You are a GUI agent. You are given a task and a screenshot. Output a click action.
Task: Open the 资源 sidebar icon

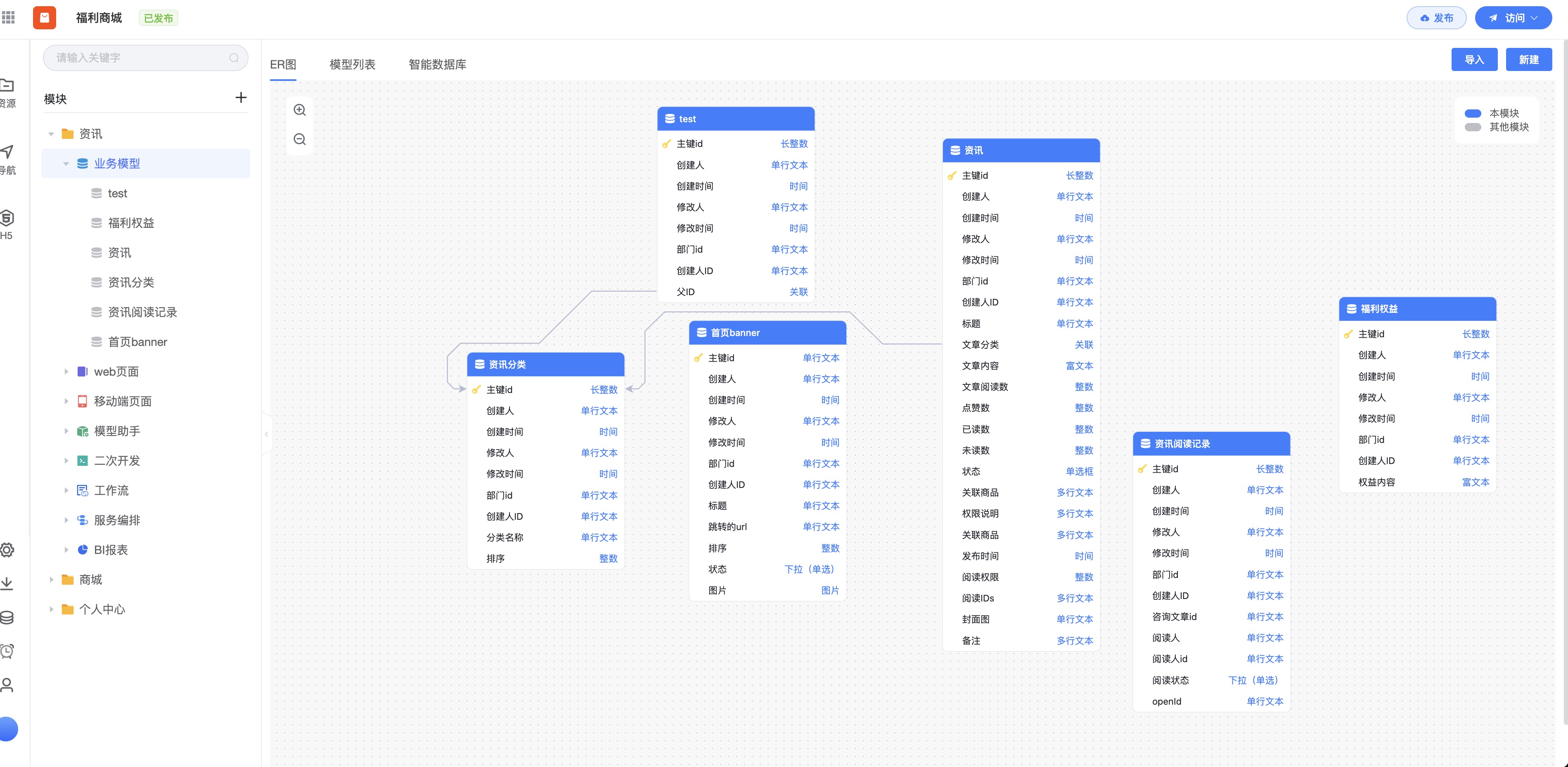7,93
